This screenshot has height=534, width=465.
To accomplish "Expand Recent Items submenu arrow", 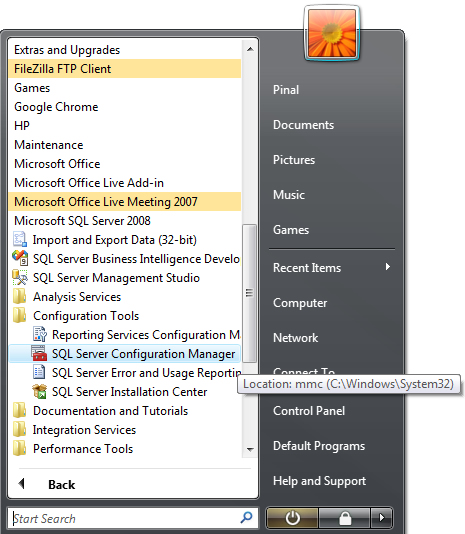I will click(388, 267).
